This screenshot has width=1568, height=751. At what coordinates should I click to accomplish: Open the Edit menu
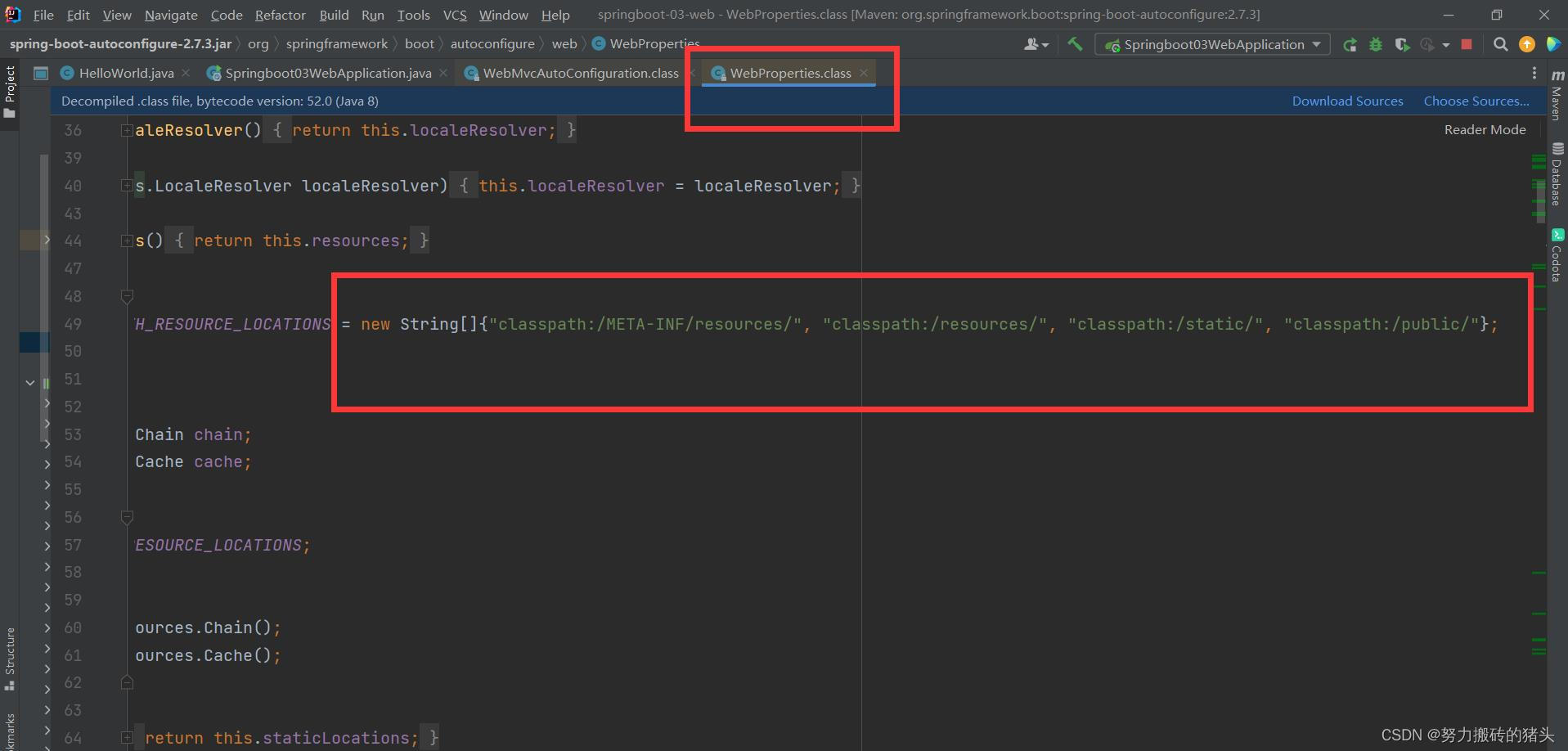(78, 15)
